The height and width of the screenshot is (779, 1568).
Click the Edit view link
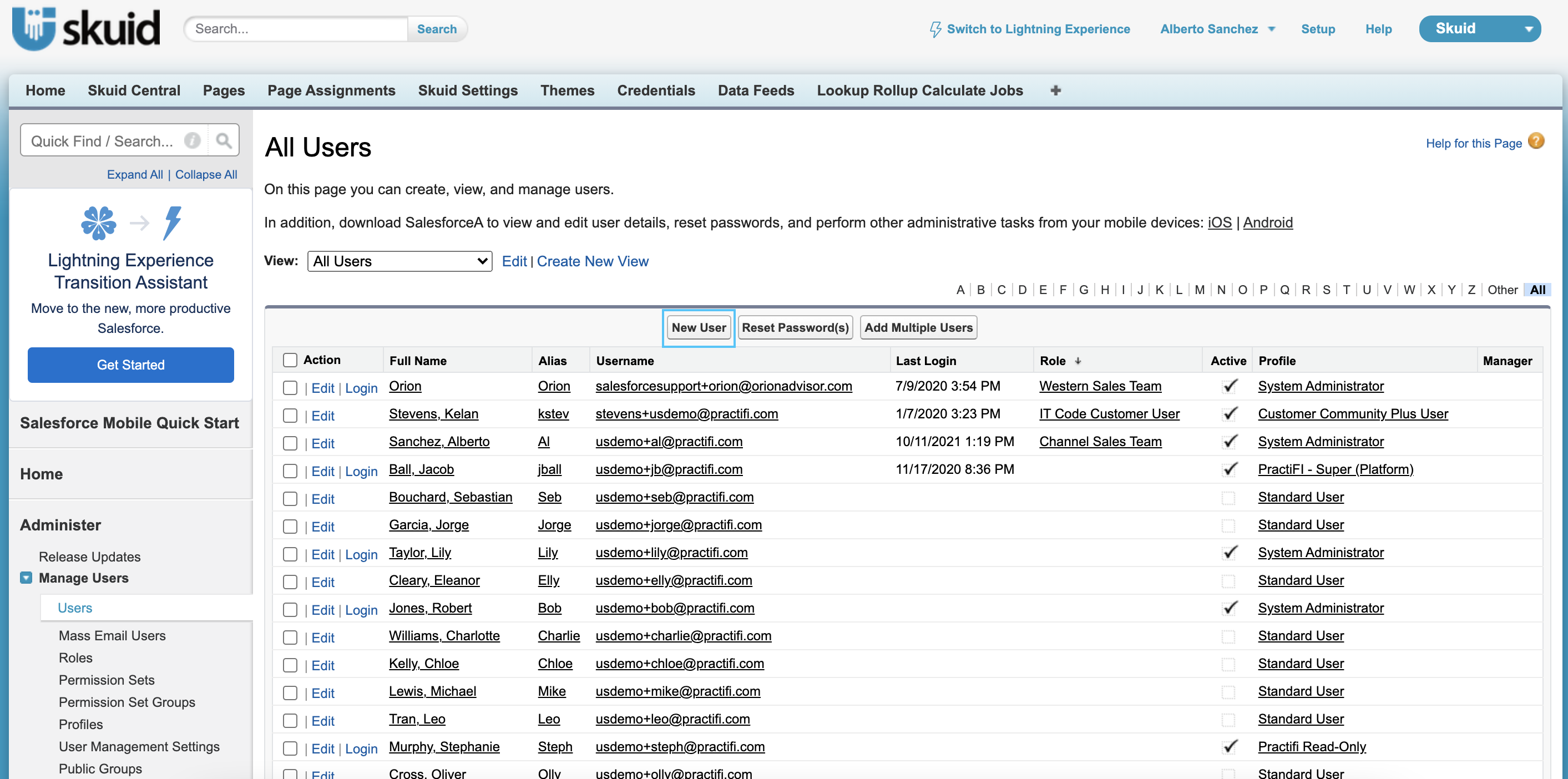click(x=514, y=261)
